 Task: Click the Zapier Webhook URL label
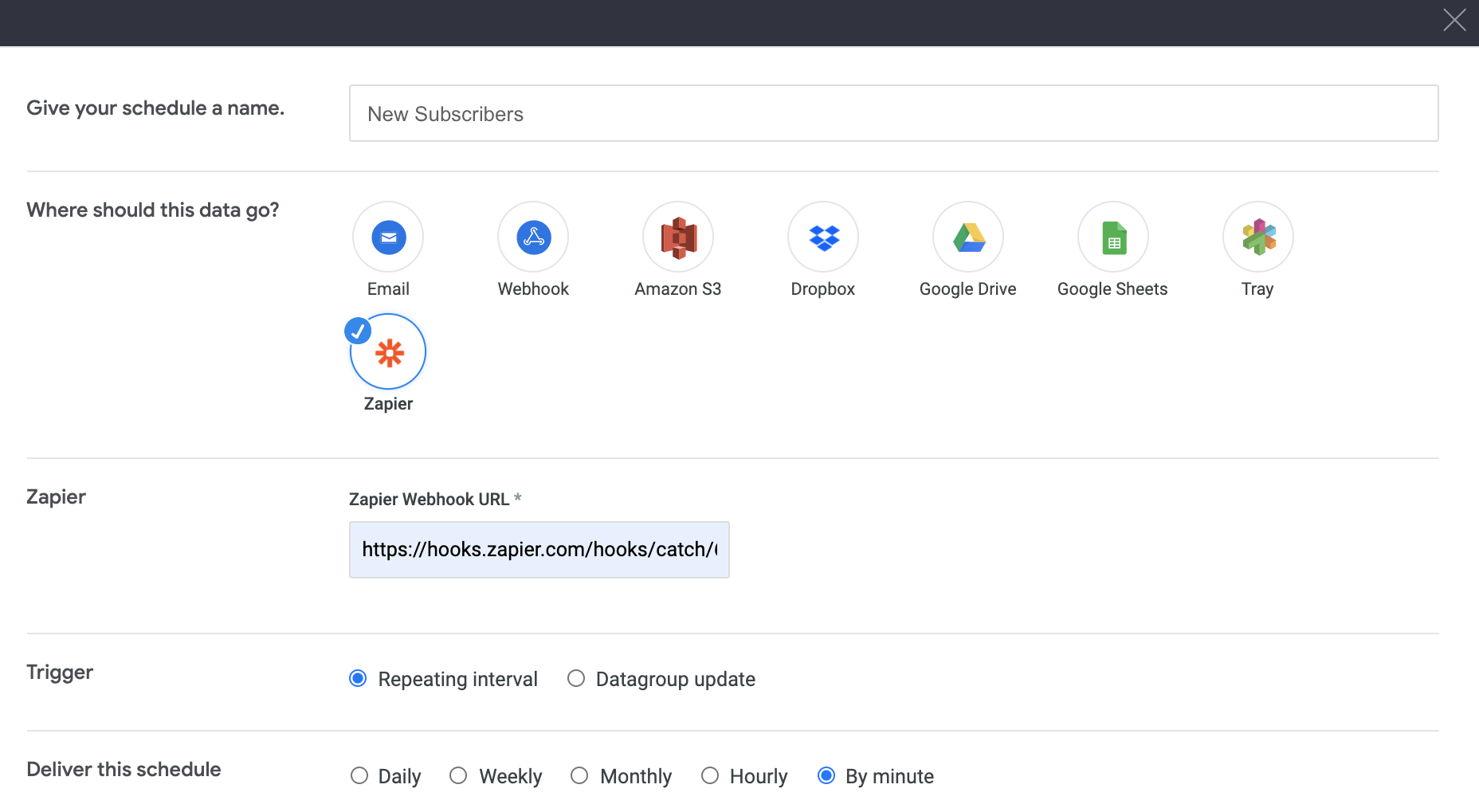coord(429,500)
